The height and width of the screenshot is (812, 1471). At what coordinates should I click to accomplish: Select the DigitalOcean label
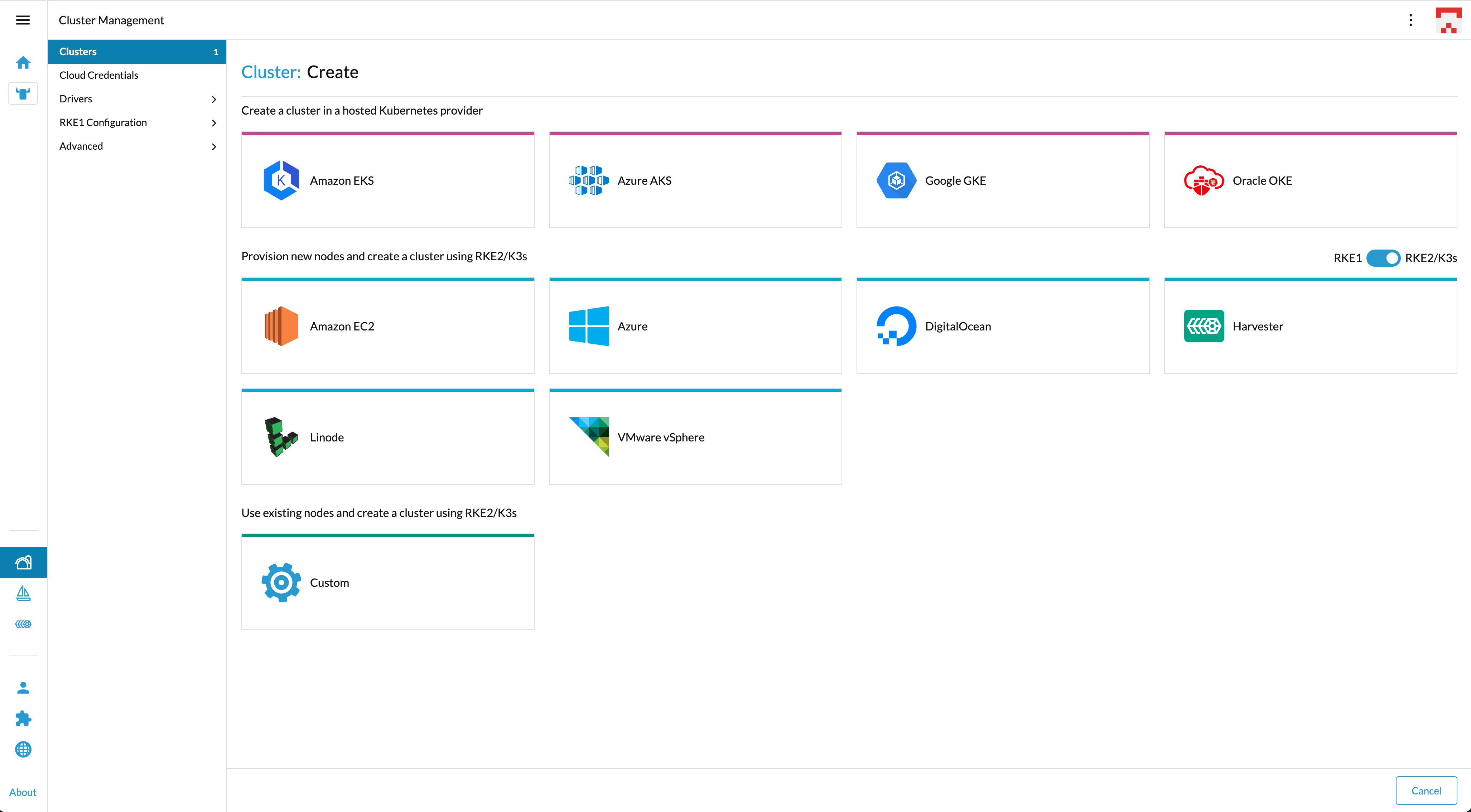click(958, 327)
